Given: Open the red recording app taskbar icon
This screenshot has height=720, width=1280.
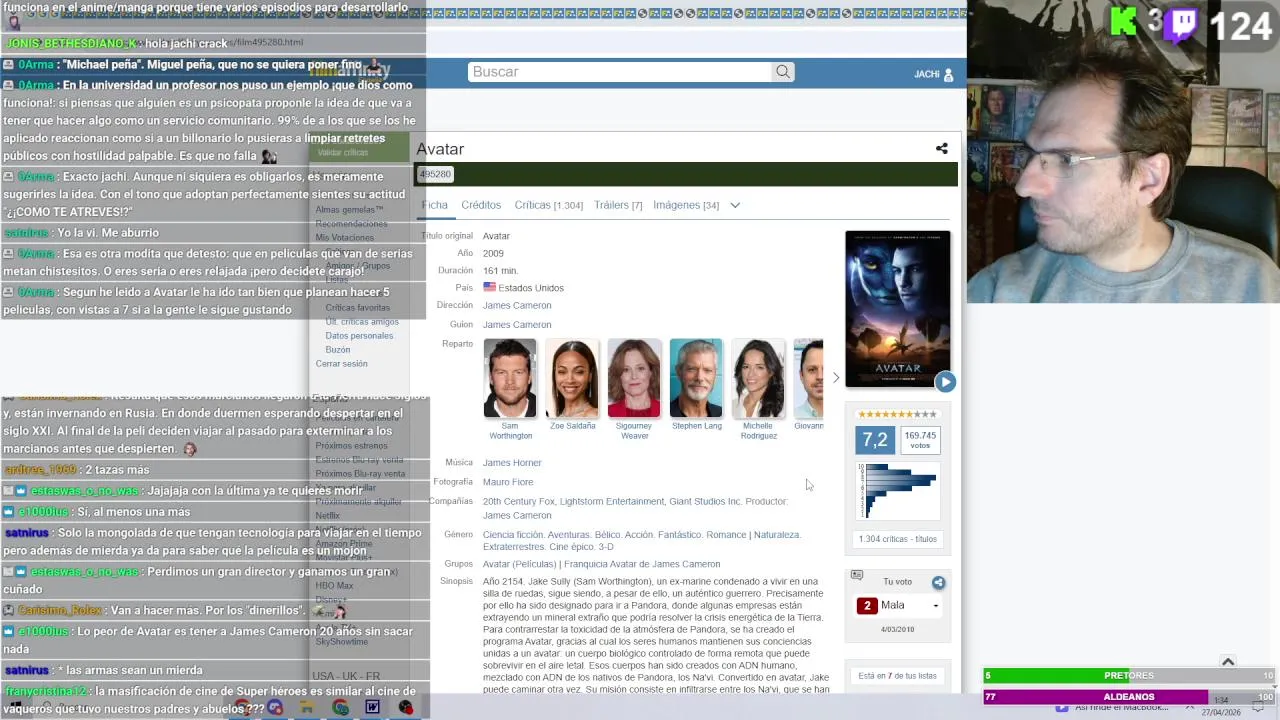Looking at the screenshot, I should (x=405, y=707).
